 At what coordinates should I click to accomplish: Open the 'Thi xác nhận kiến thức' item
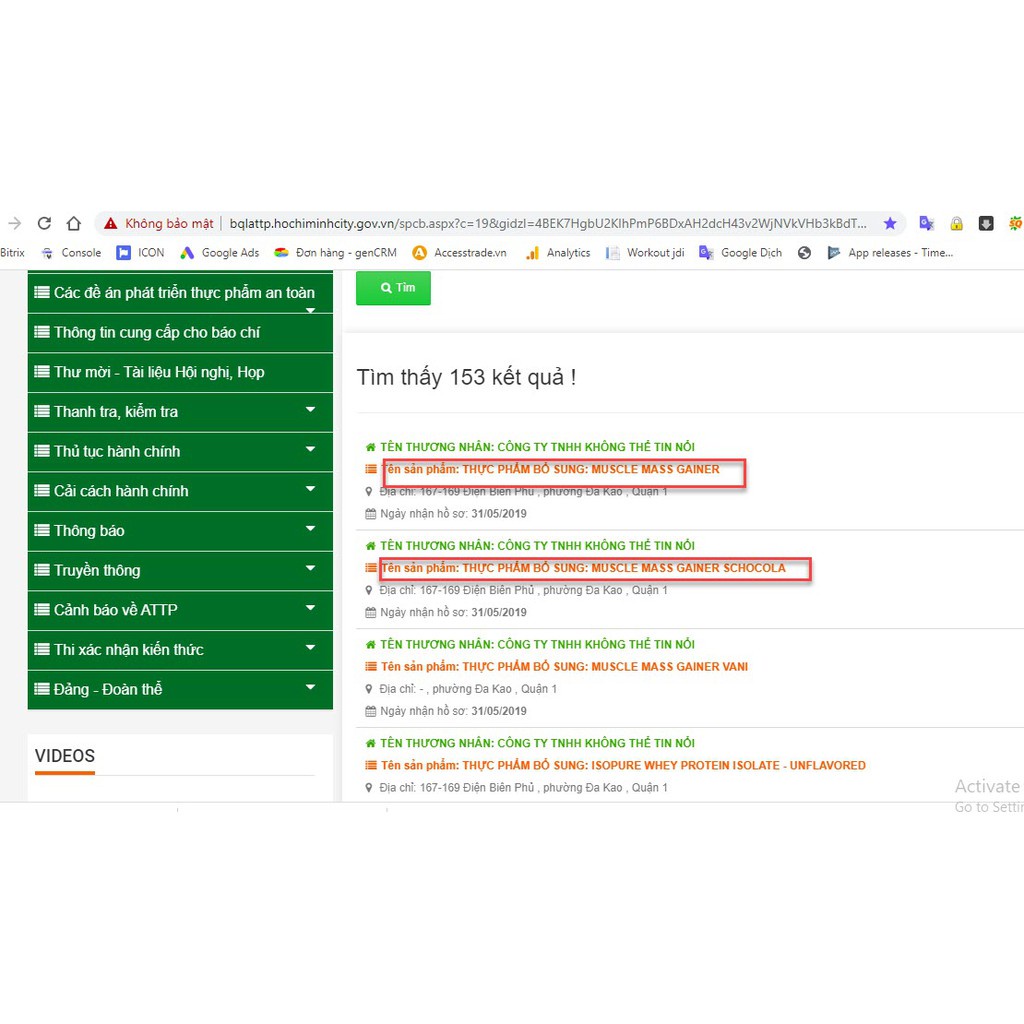point(180,650)
